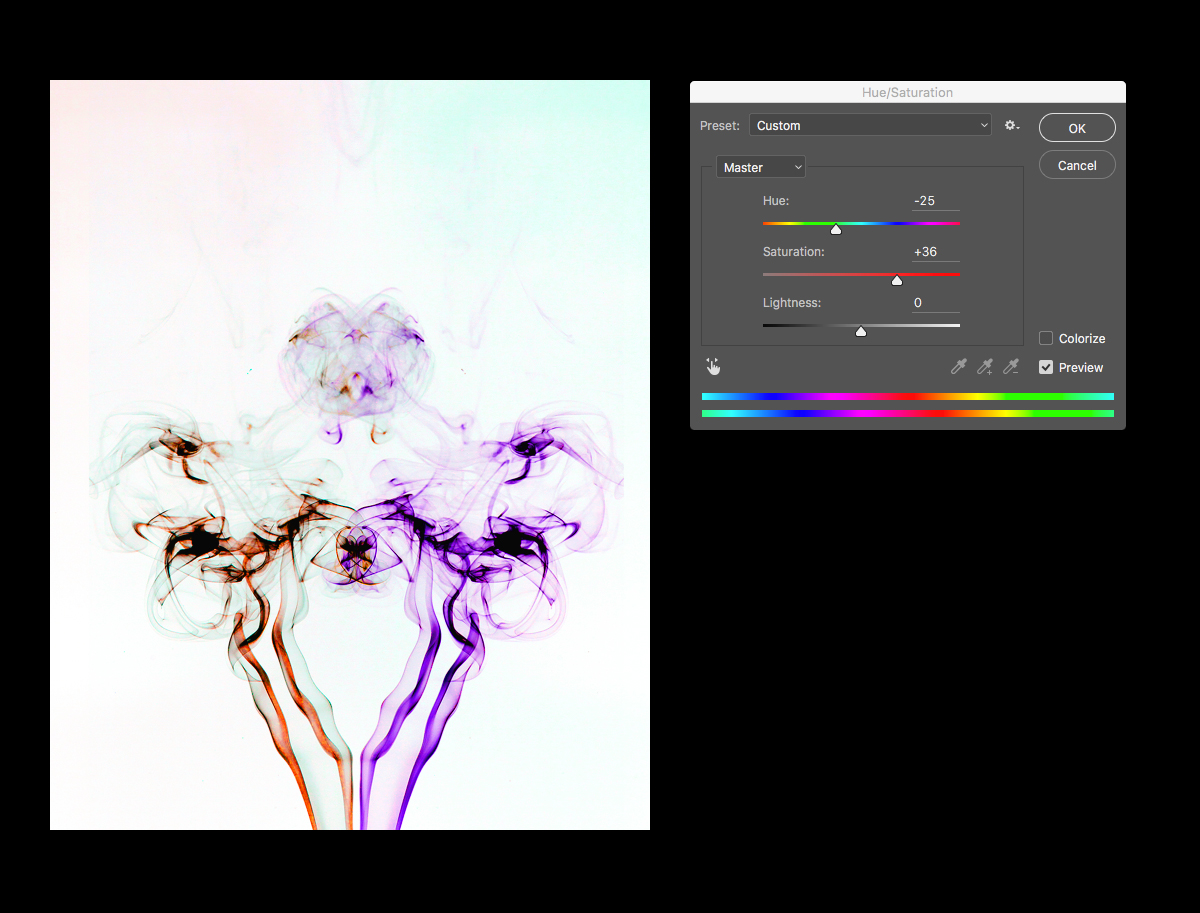
Task: Click the Hue slider handle
Action: 836,229
